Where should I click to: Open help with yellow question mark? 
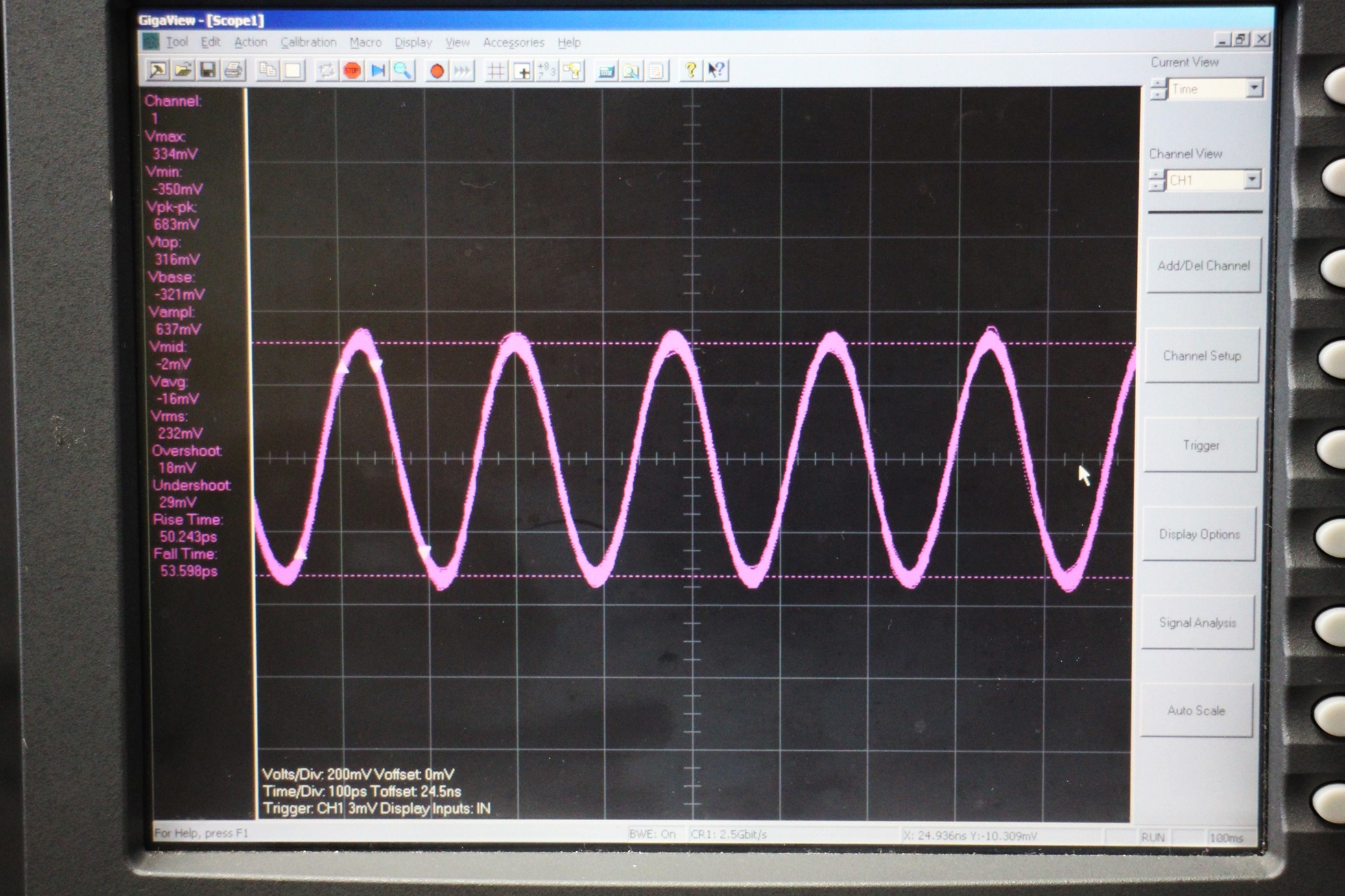pyautogui.click(x=691, y=70)
